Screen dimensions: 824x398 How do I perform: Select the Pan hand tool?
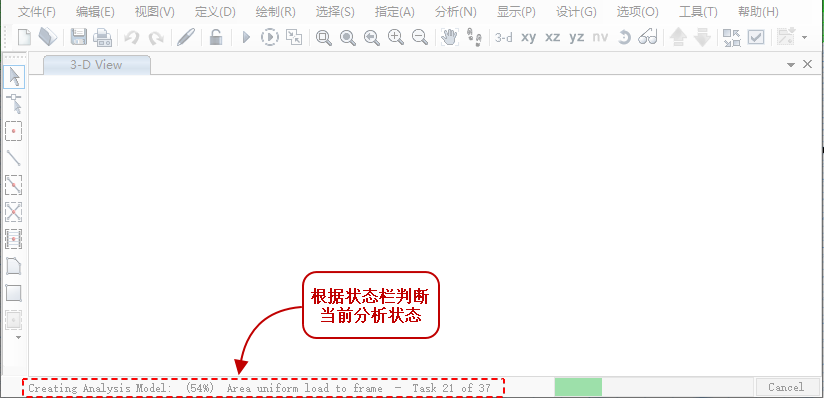(449, 37)
